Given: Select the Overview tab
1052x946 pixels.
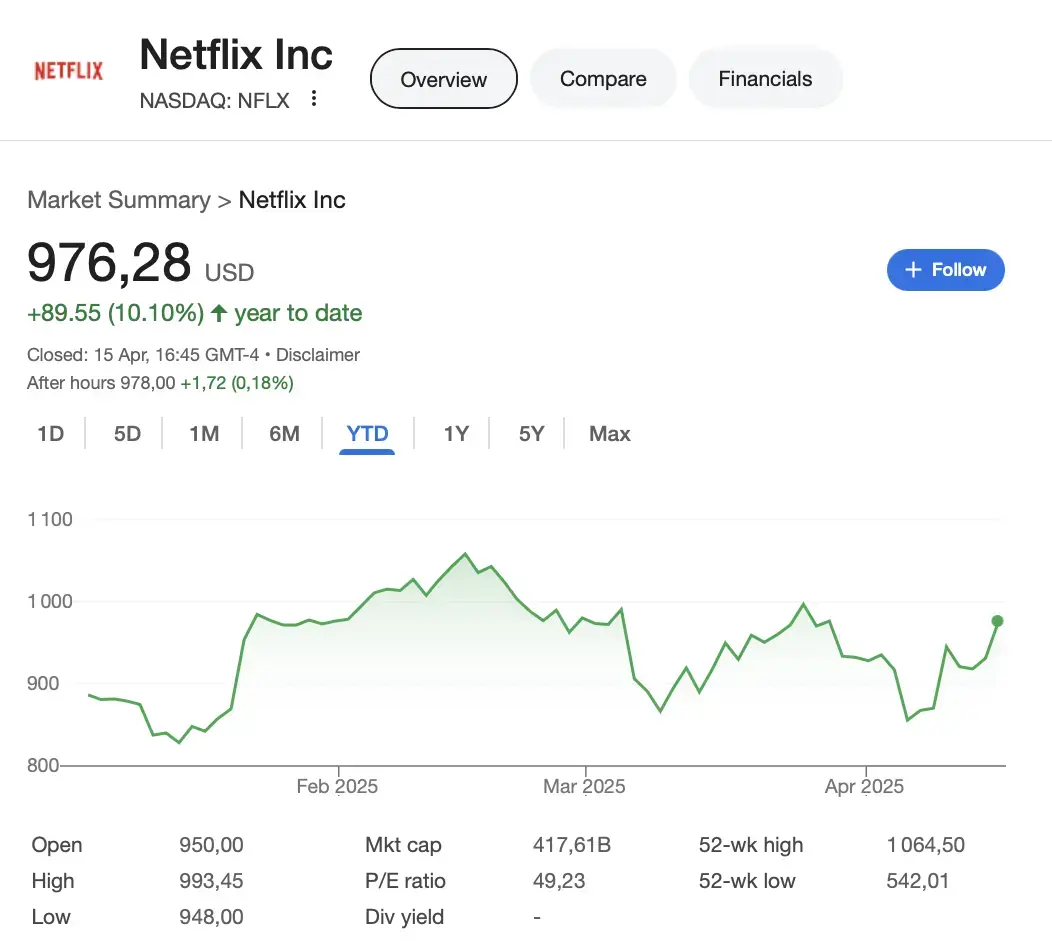Looking at the screenshot, I should pyautogui.click(x=443, y=78).
